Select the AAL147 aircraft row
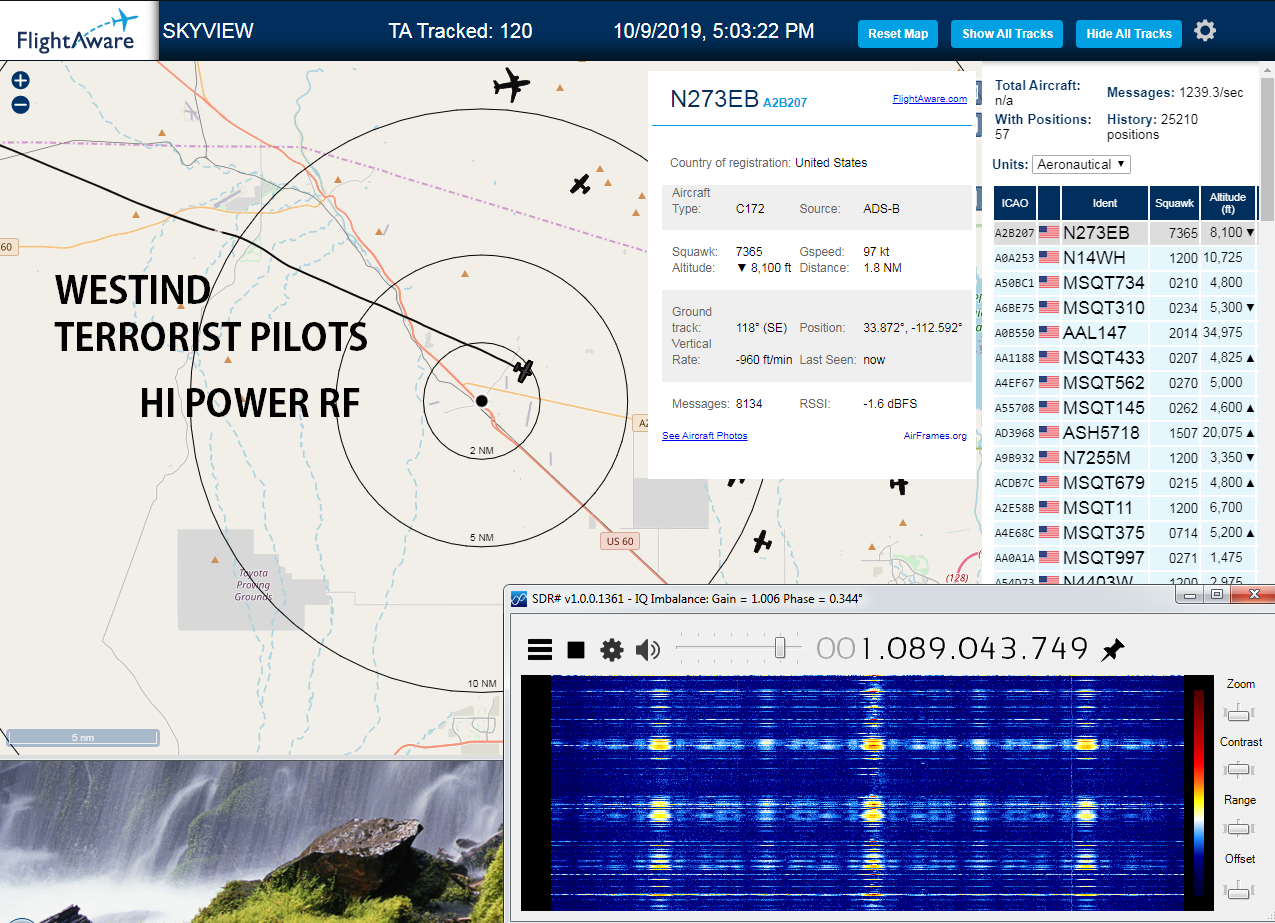The height and width of the screenshot is (923, 1275). tap(1125, 333)
